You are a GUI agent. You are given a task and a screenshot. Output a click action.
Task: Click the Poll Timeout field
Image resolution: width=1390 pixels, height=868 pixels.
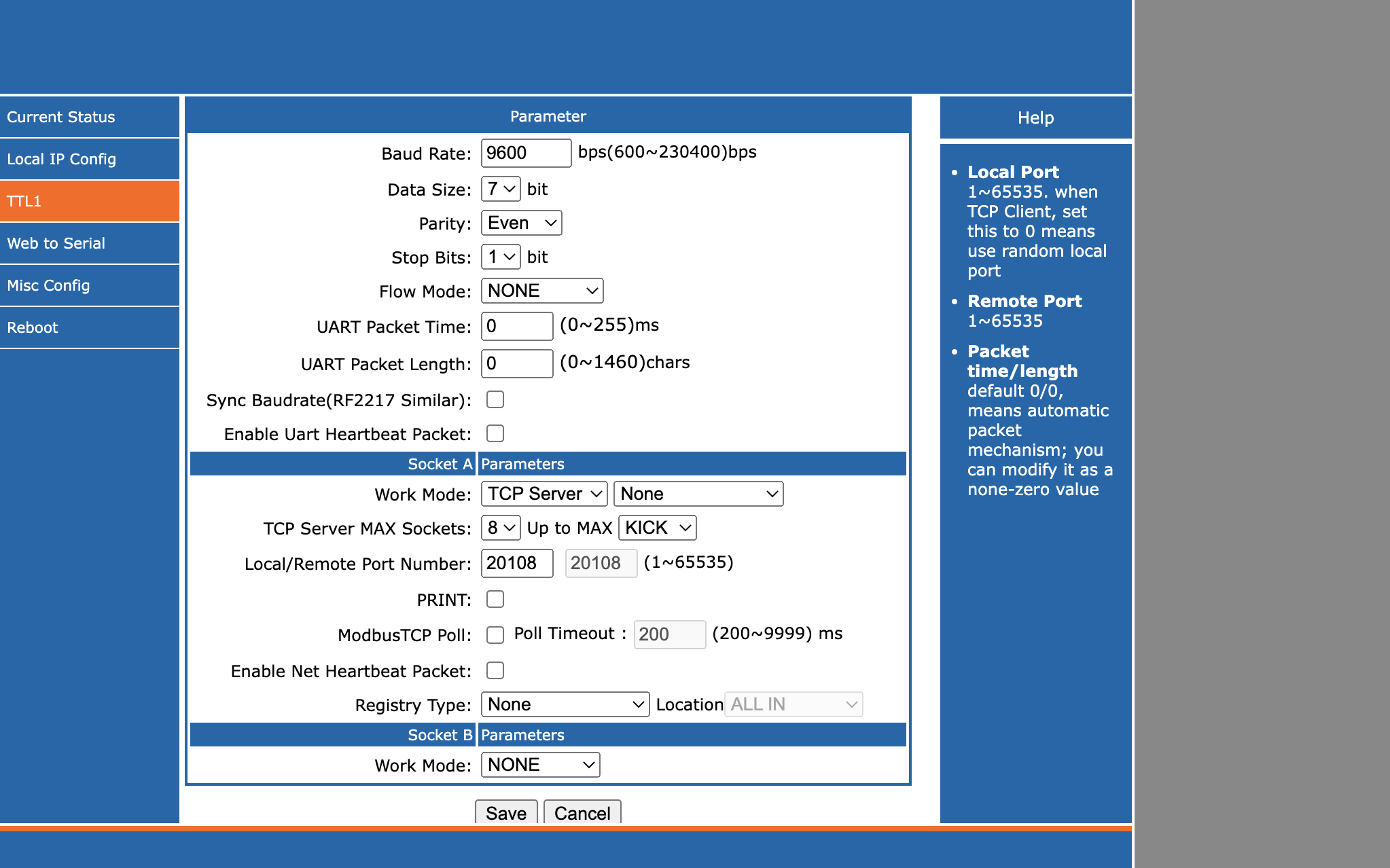click(x=670, y=634)
